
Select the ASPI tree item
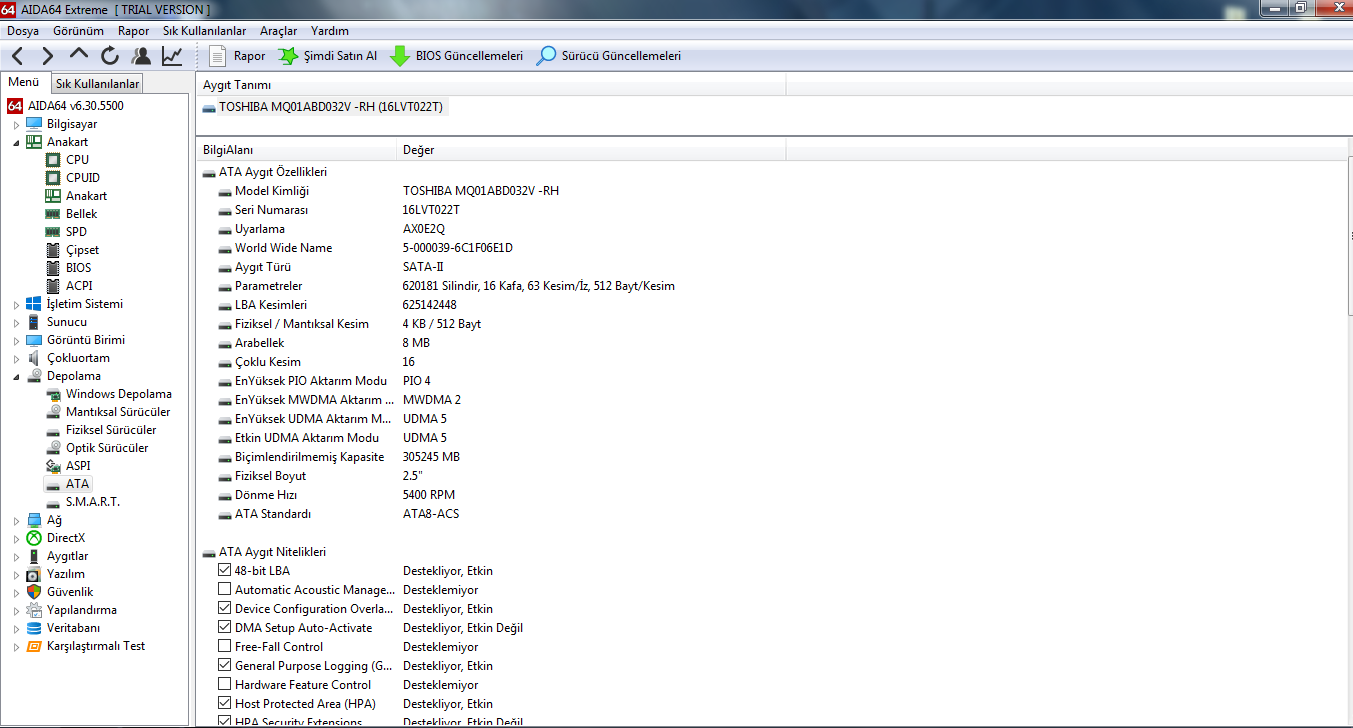tap(78, 466)
